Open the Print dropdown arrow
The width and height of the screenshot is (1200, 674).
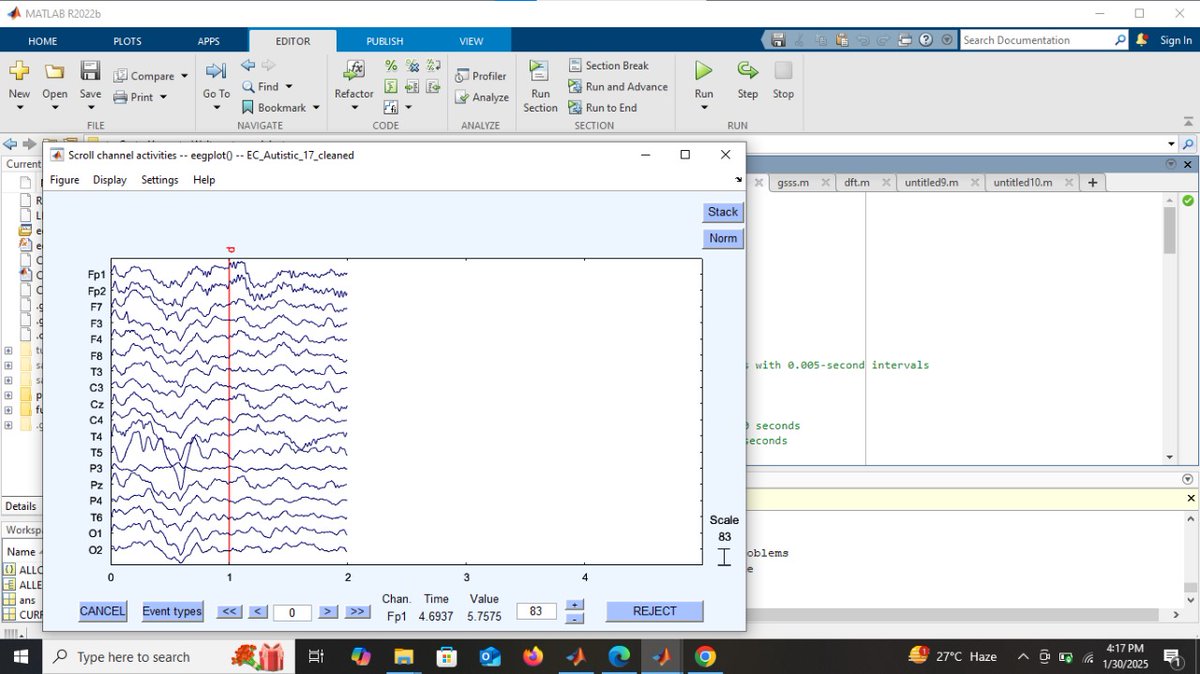click(x=162, y=97)
